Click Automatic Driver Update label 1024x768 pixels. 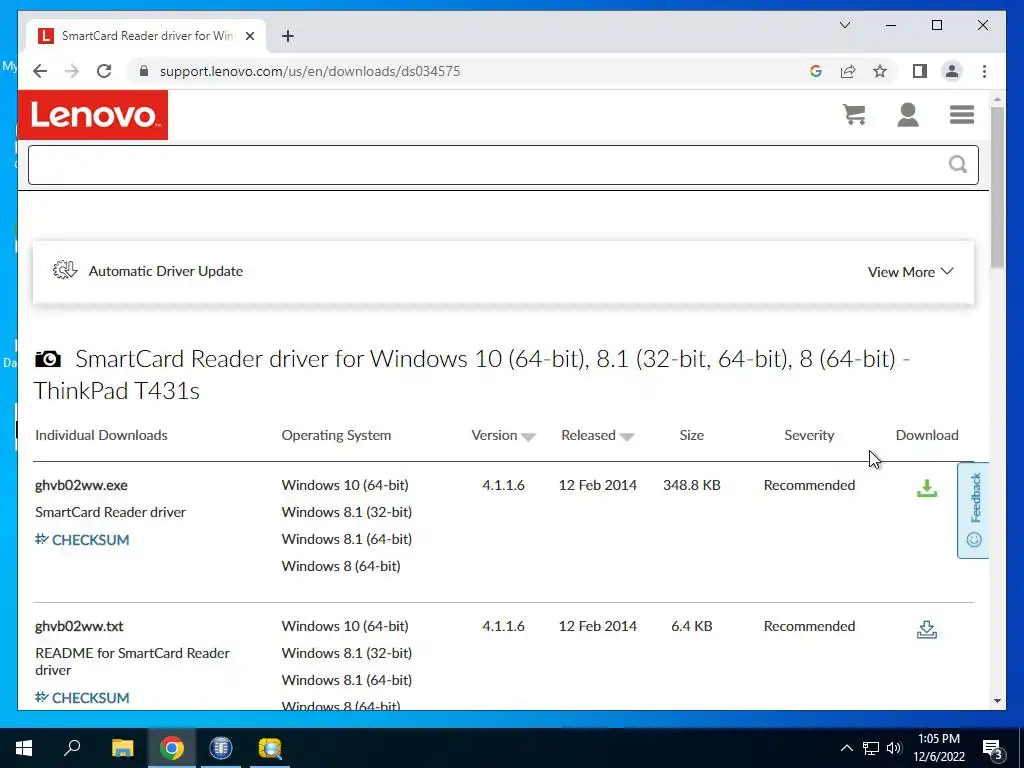click(166, 271)
